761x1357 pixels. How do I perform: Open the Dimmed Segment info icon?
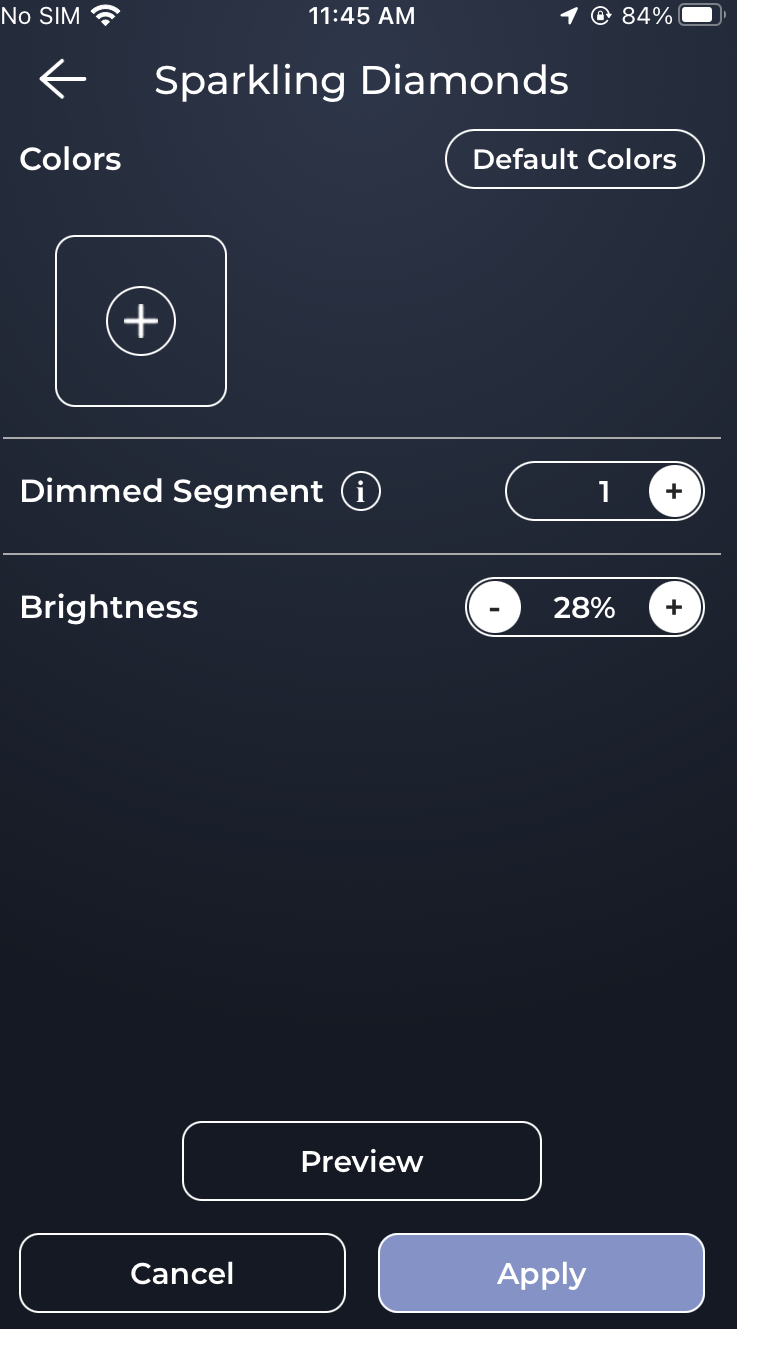(x=361, y=491)
